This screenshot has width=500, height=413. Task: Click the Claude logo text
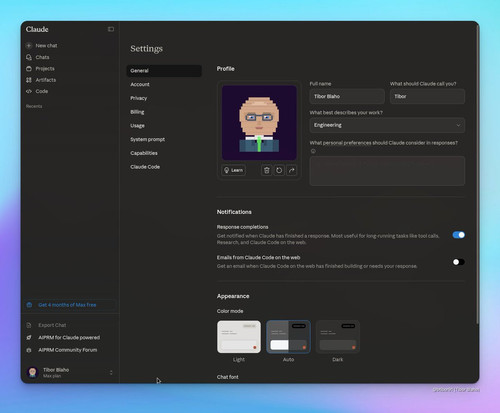[x=37, y=29]
